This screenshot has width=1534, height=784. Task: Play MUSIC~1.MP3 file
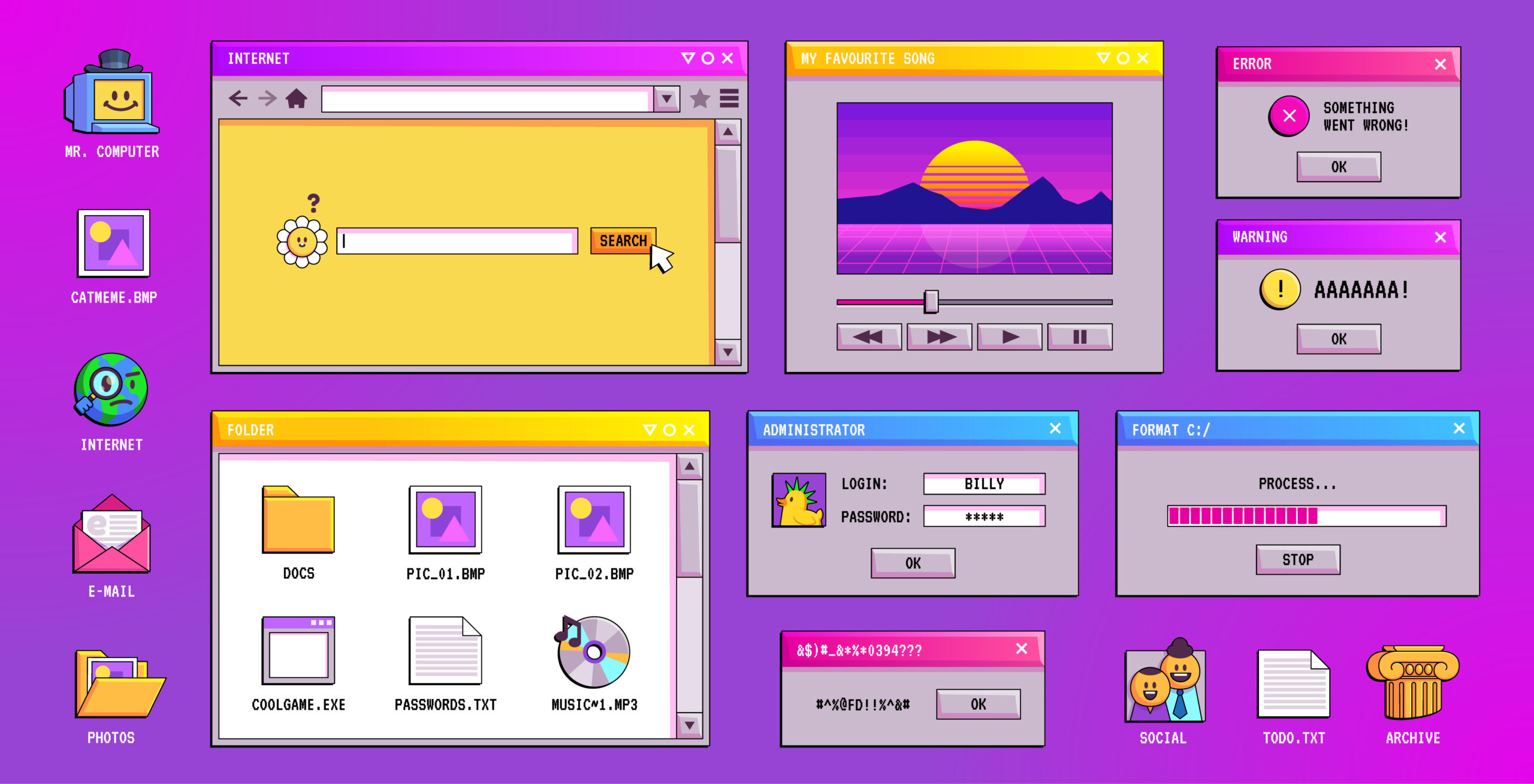[x=593, y=652]
